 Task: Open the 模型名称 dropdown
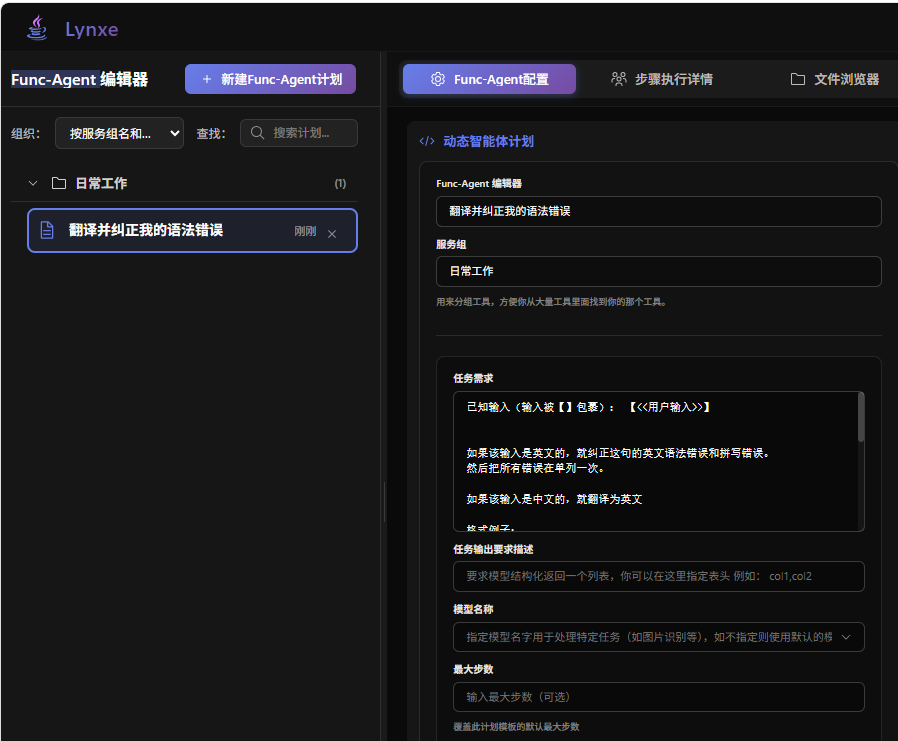[x=659, y=636]
